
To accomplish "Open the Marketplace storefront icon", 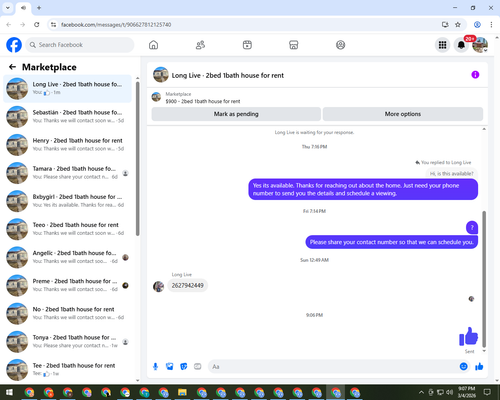I will (x=293, y=45).
